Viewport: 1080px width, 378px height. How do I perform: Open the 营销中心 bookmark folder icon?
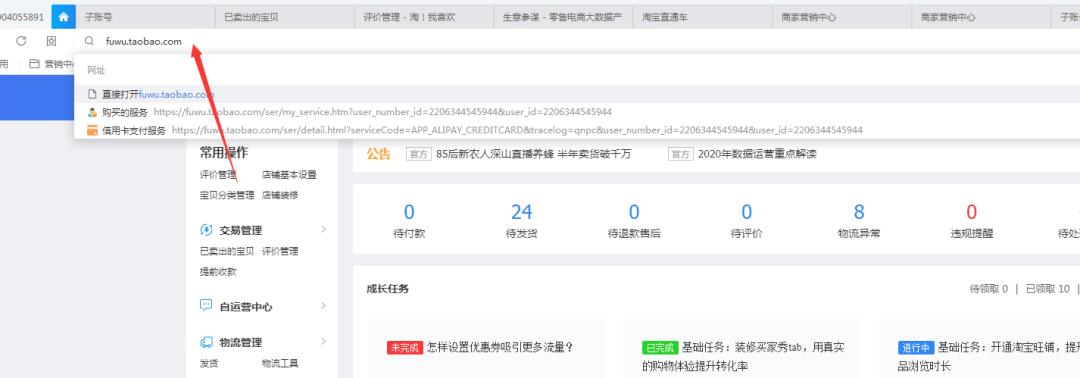click(x=34, y=64)
